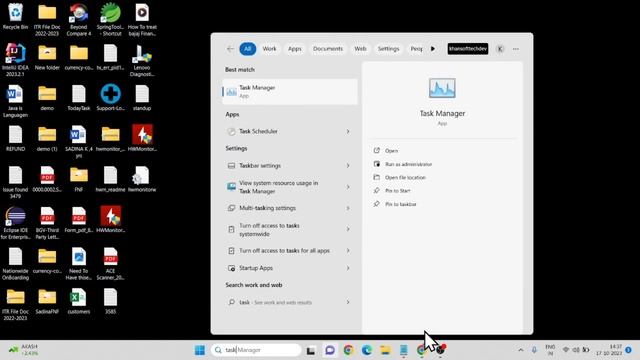Select the ACE Scanner PDF icon
This screenshot has height=360, width=640.
coord(110,263)
